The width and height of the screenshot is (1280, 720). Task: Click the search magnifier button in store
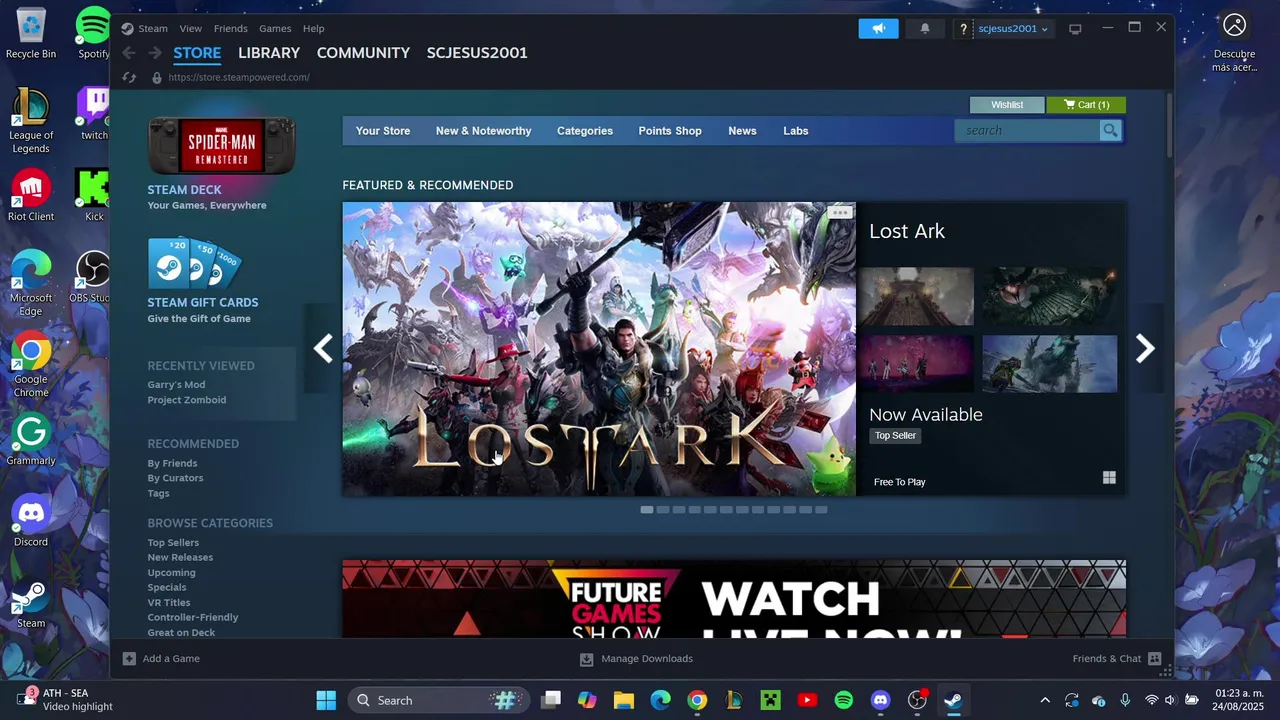tap(1110, 131)
